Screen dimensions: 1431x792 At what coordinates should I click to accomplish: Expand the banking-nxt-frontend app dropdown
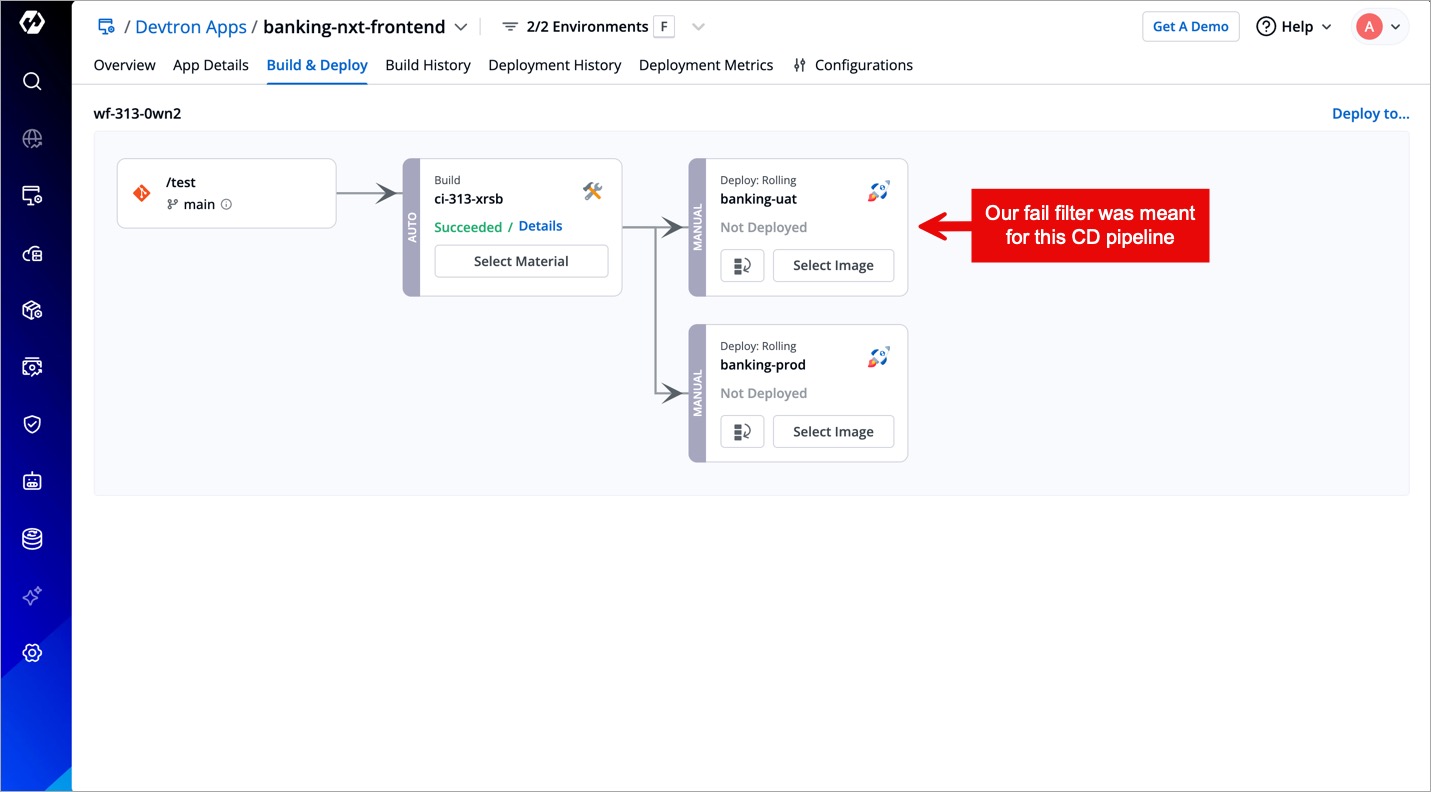(460, 27)
